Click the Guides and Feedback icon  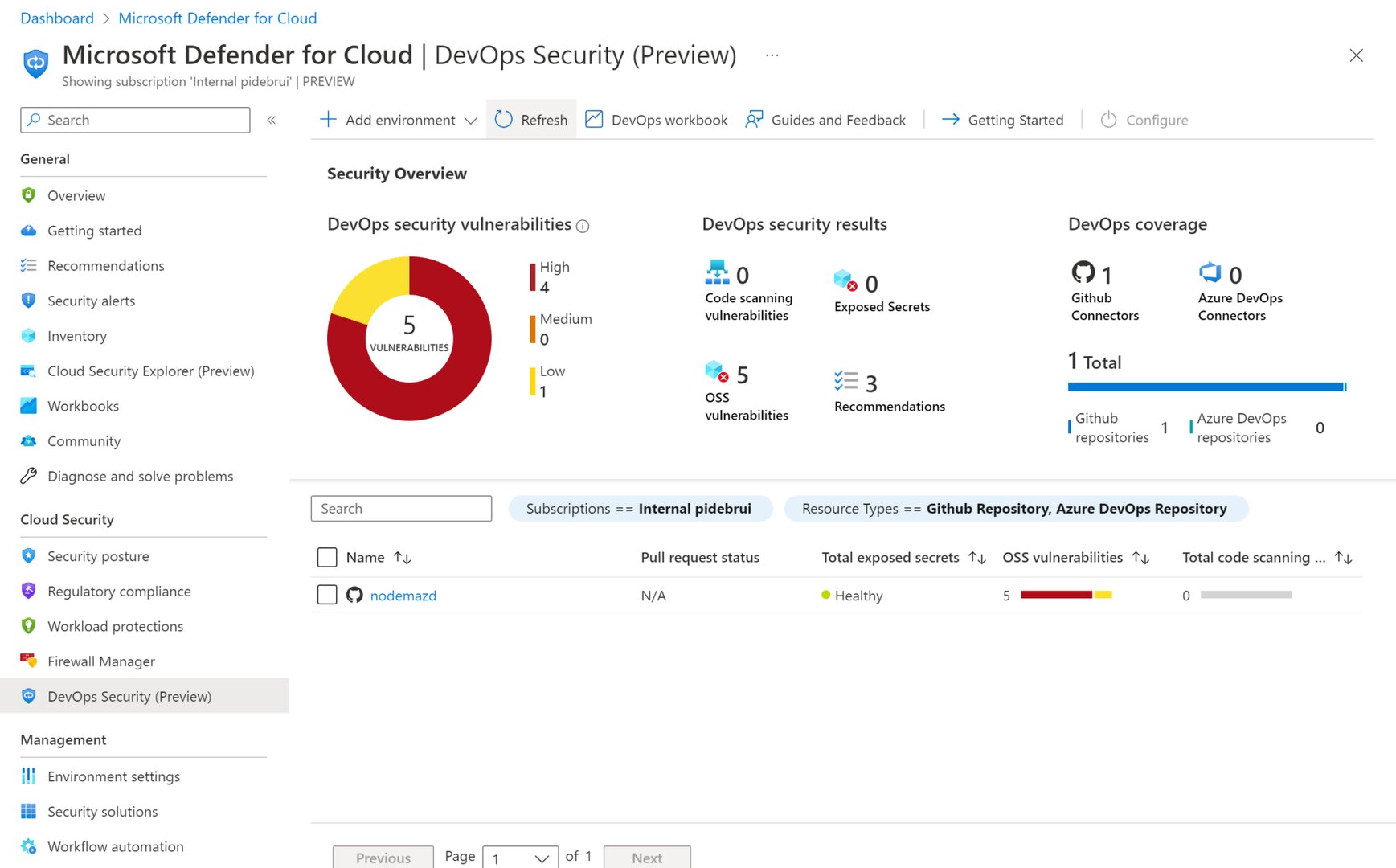[754, 120]
